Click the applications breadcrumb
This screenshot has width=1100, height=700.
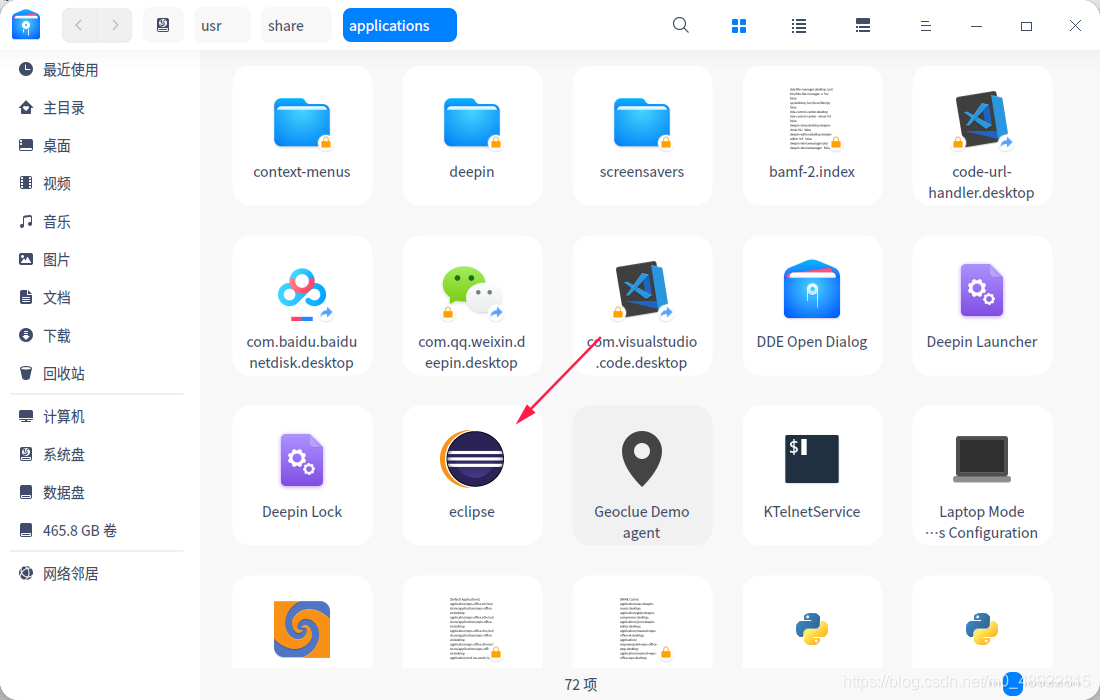[x=399, y=25]
